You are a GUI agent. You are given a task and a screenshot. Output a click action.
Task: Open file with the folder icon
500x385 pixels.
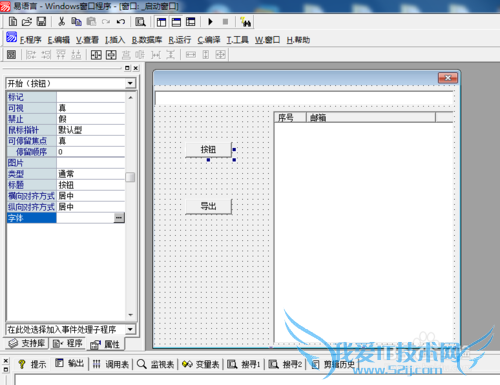[27, 22]
